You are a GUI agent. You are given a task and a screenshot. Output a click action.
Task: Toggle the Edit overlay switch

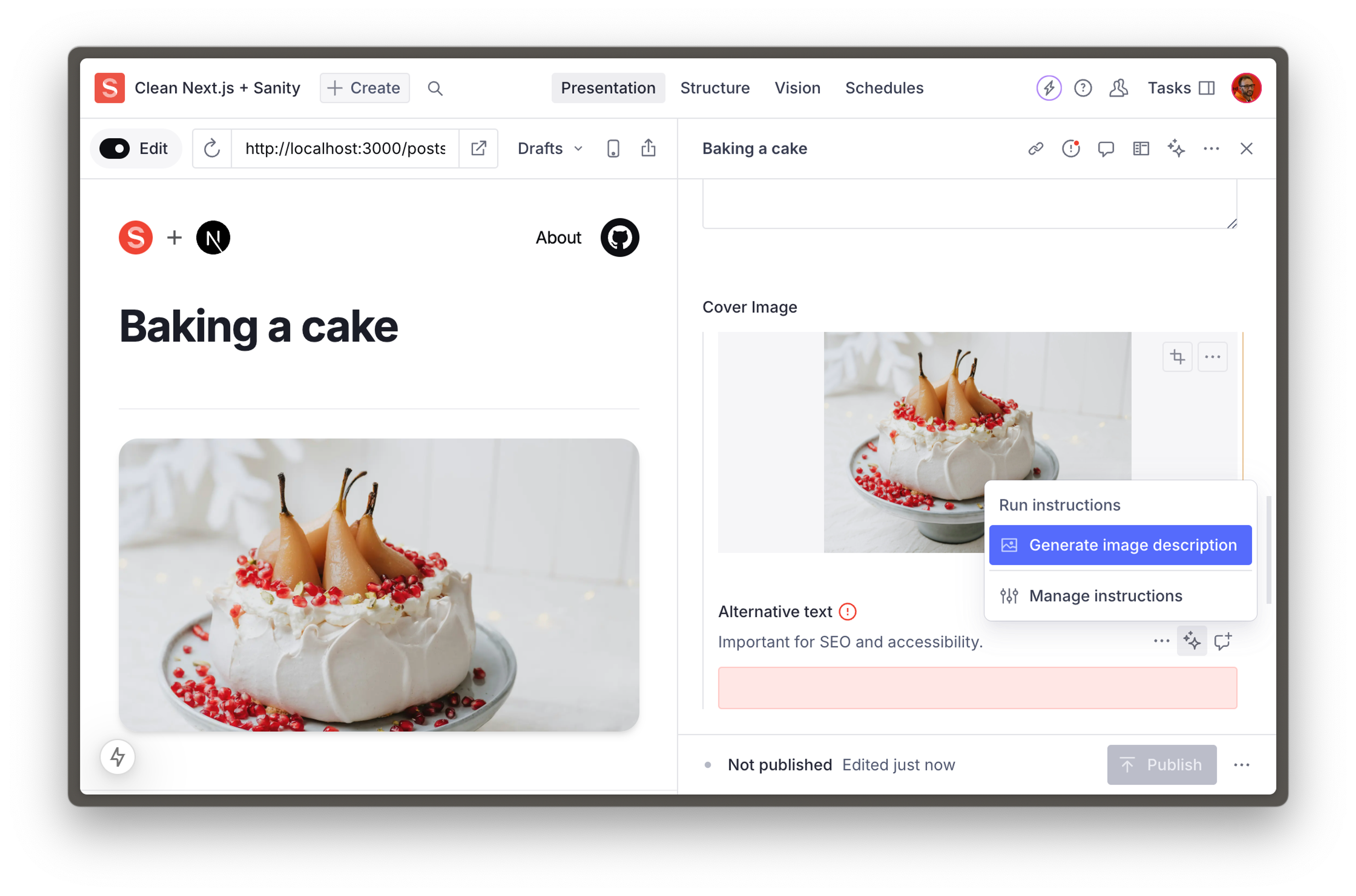point(115,149)
